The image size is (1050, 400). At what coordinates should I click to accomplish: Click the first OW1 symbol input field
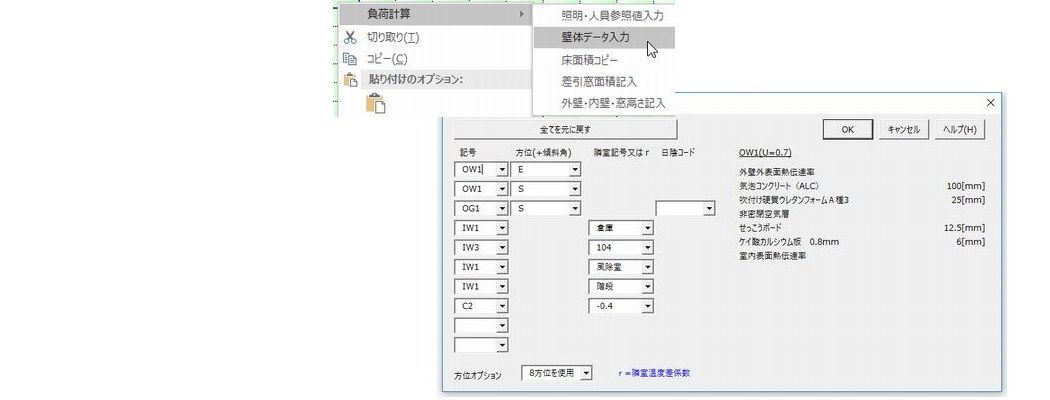[474, 170]
